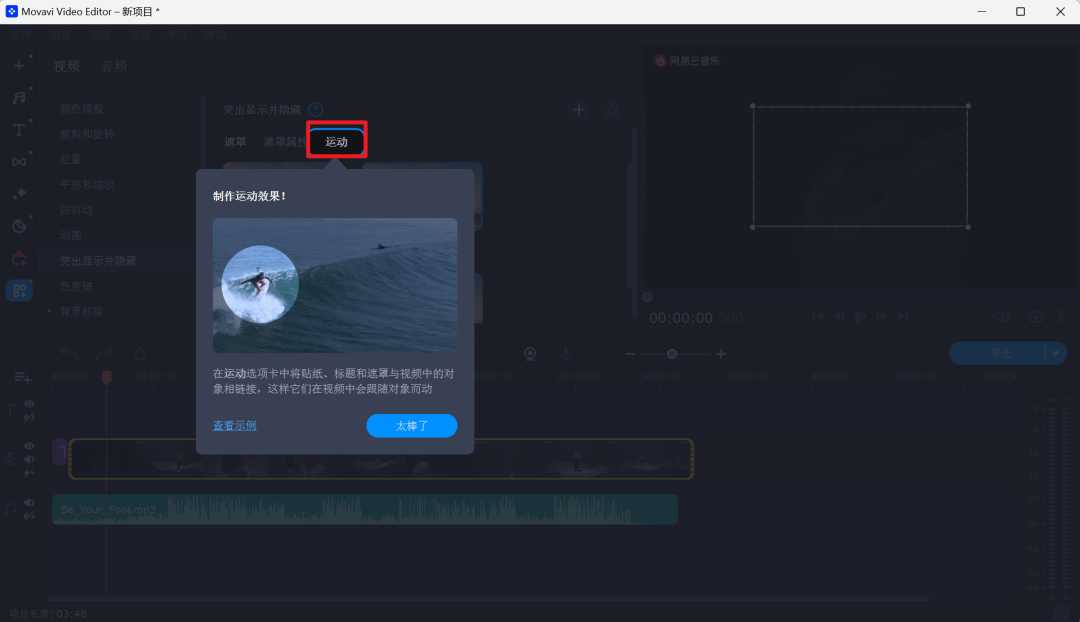Open the 音频 tab

[114, 66]
